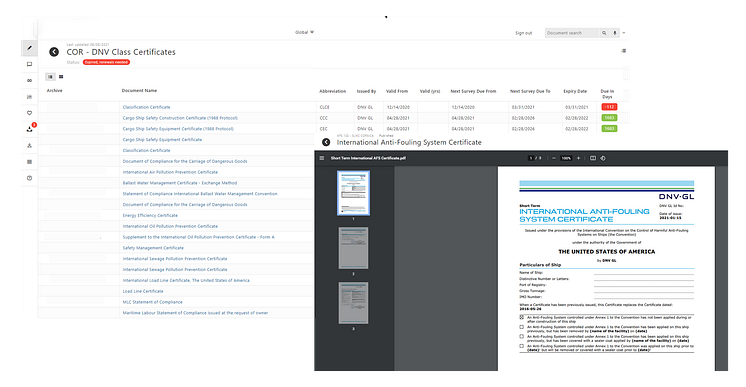Click the PDF rotate icon
Viewport: 746px width, 387px height.
[603, 158]
